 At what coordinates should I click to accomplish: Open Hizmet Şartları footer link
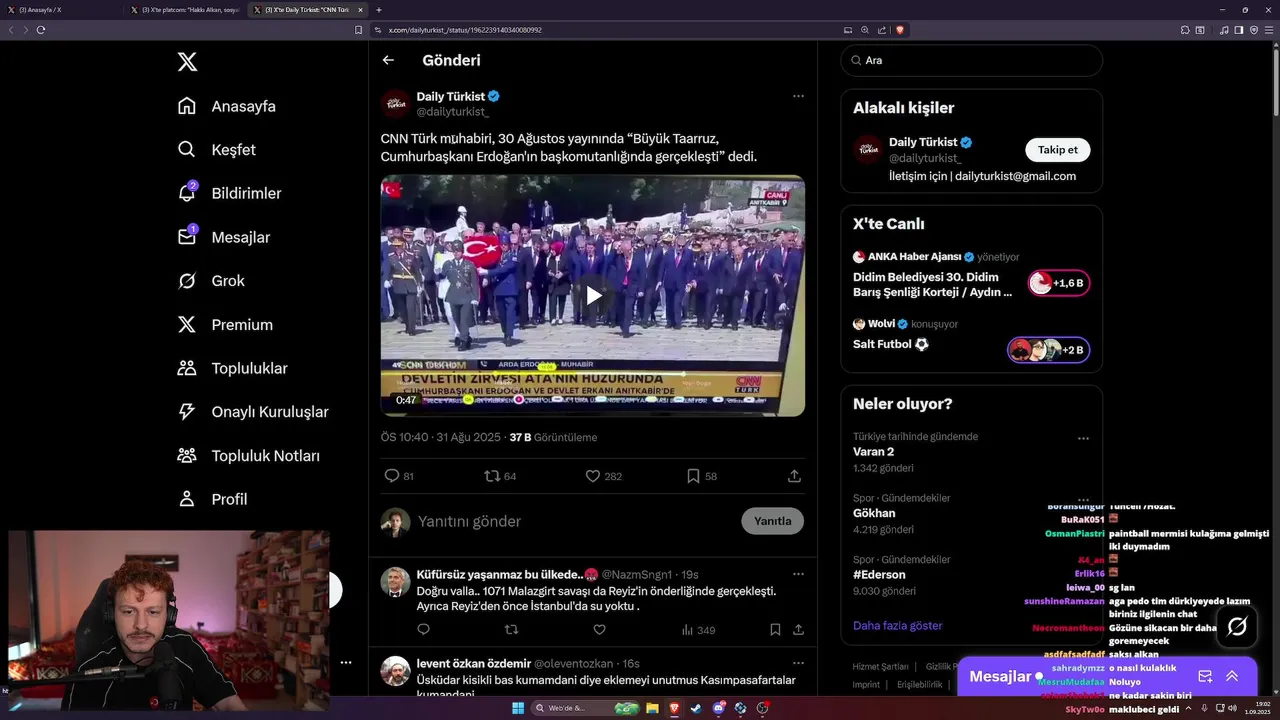[880, 667]
